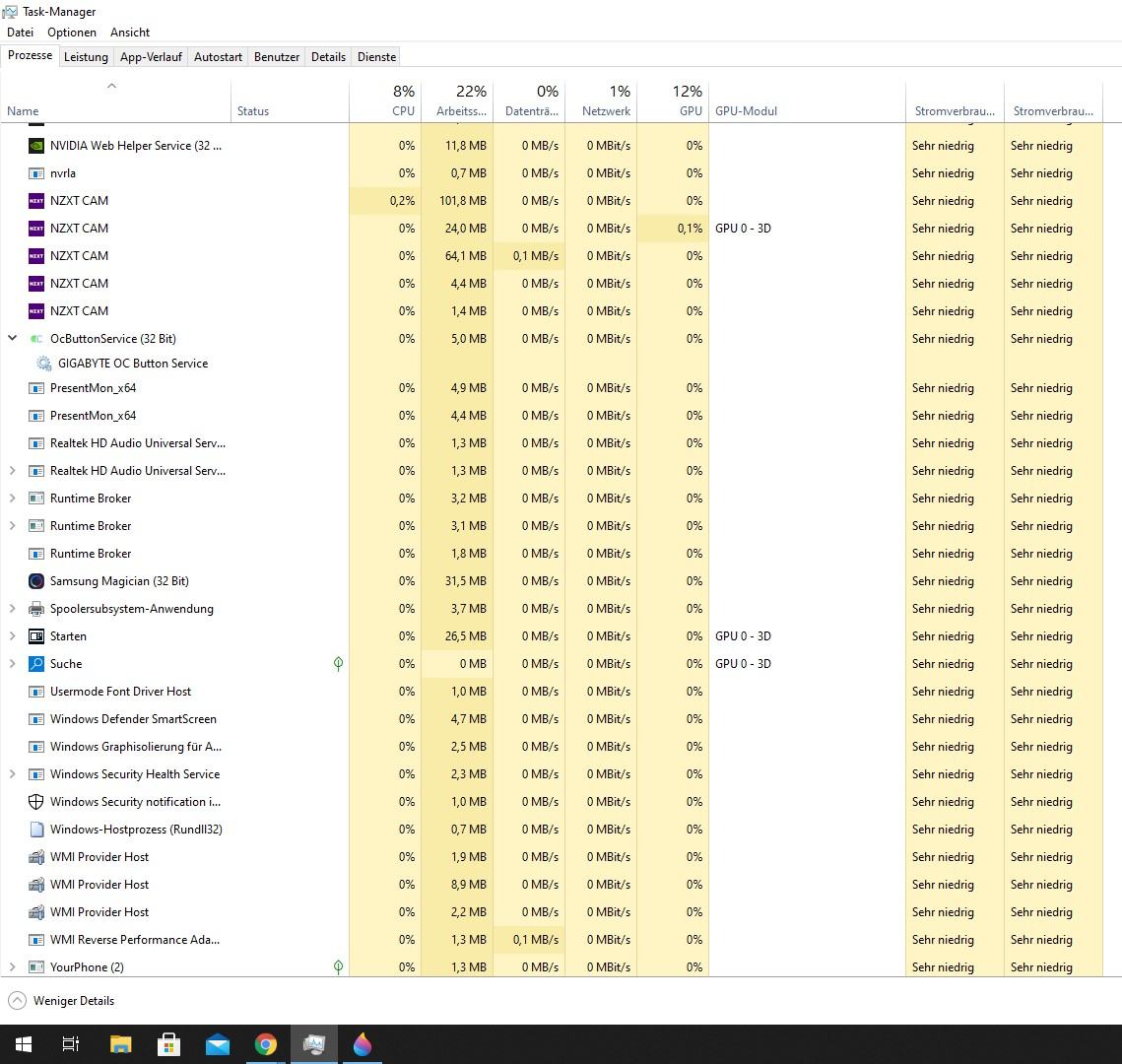Expand the YourPhone (2) row
This screenshot has width=1122, height=1064.
(12, 967)
